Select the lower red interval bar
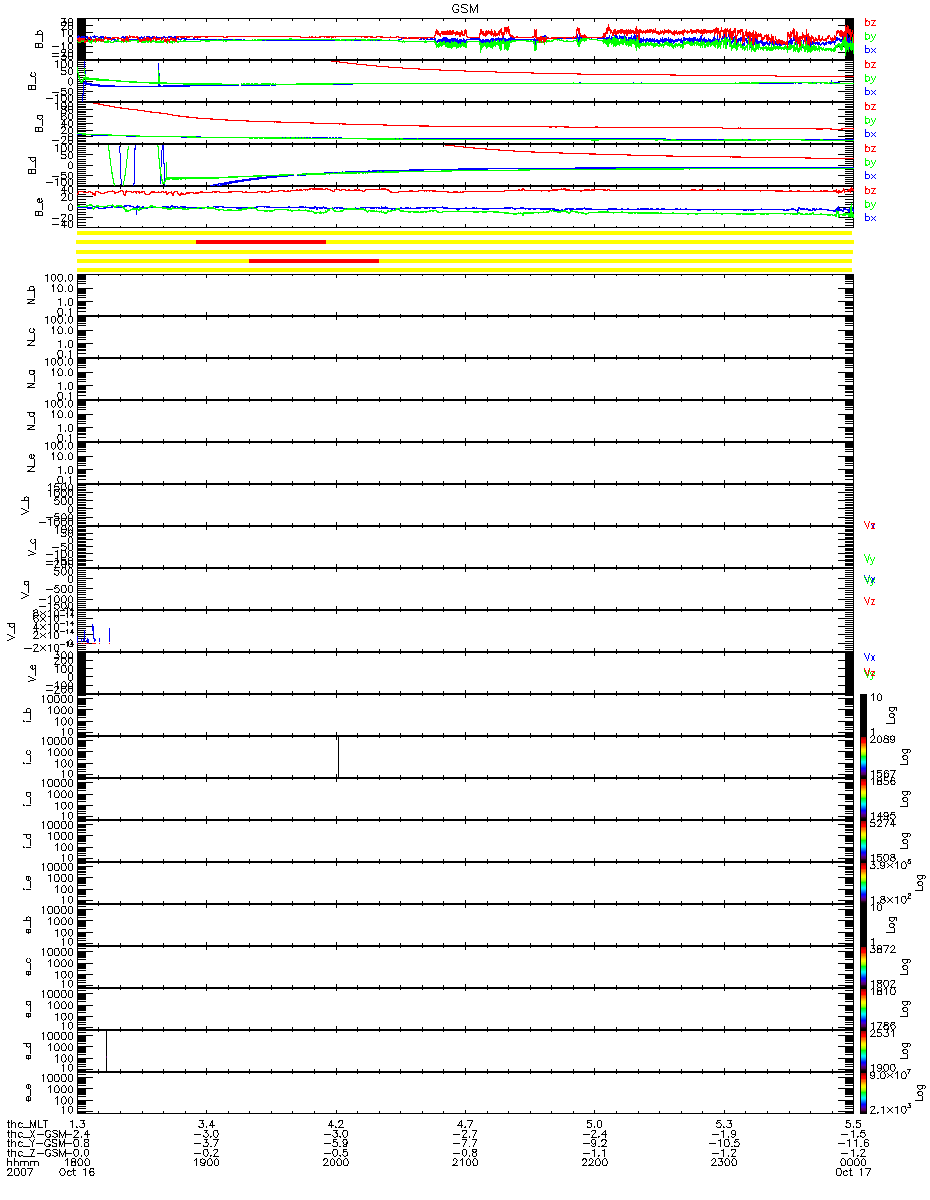This screenshot has height=1200, width=930. click(x=314, y=261)
